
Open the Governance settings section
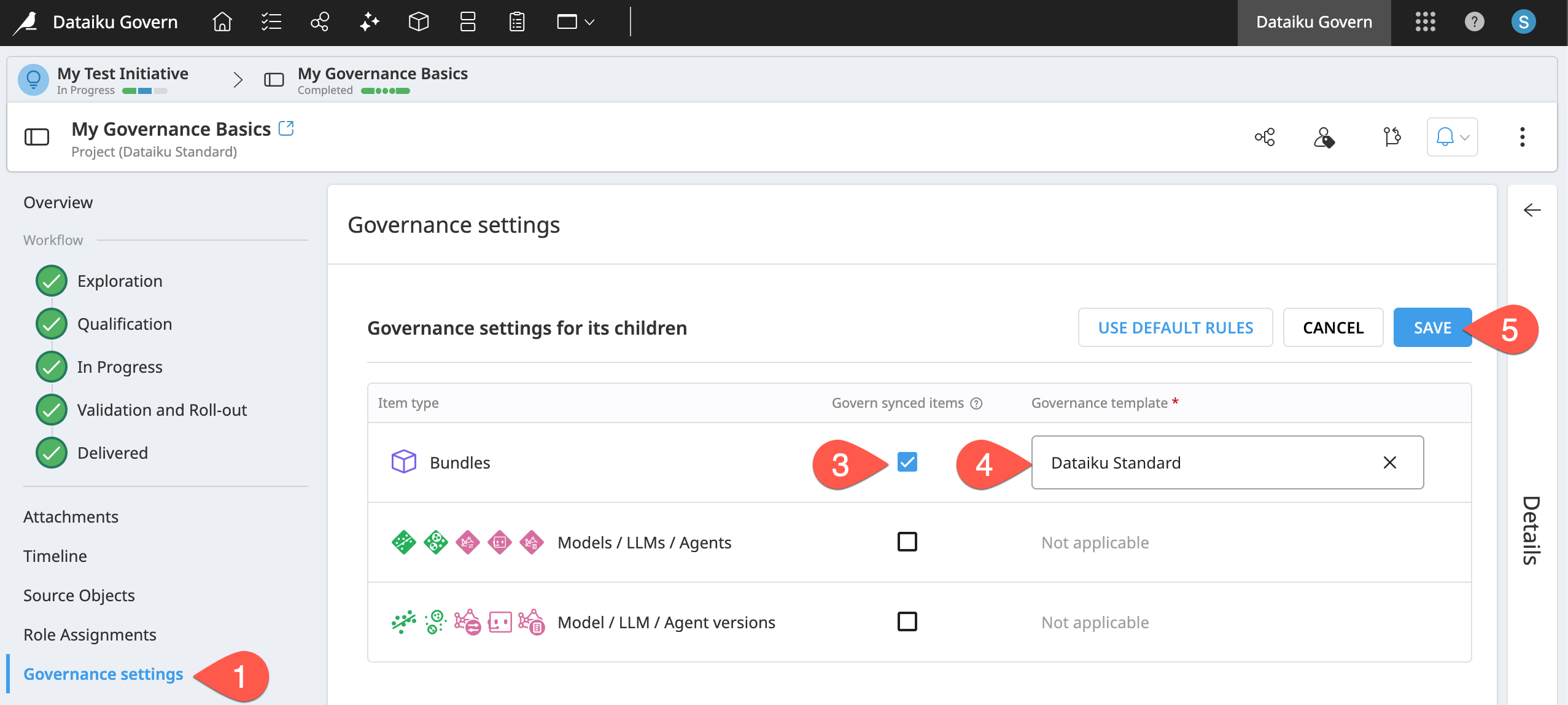(103, 674)
